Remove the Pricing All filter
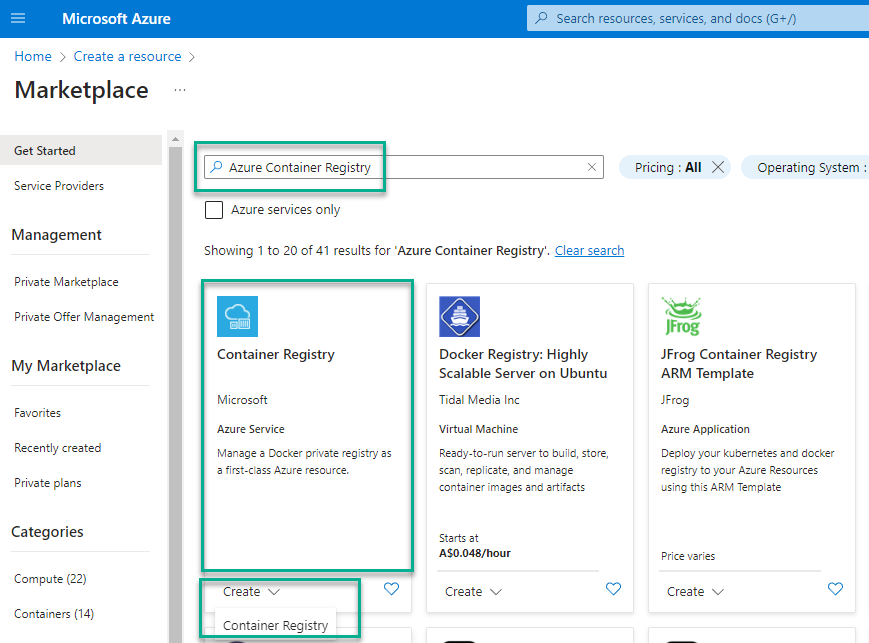 tap(716, 167)
